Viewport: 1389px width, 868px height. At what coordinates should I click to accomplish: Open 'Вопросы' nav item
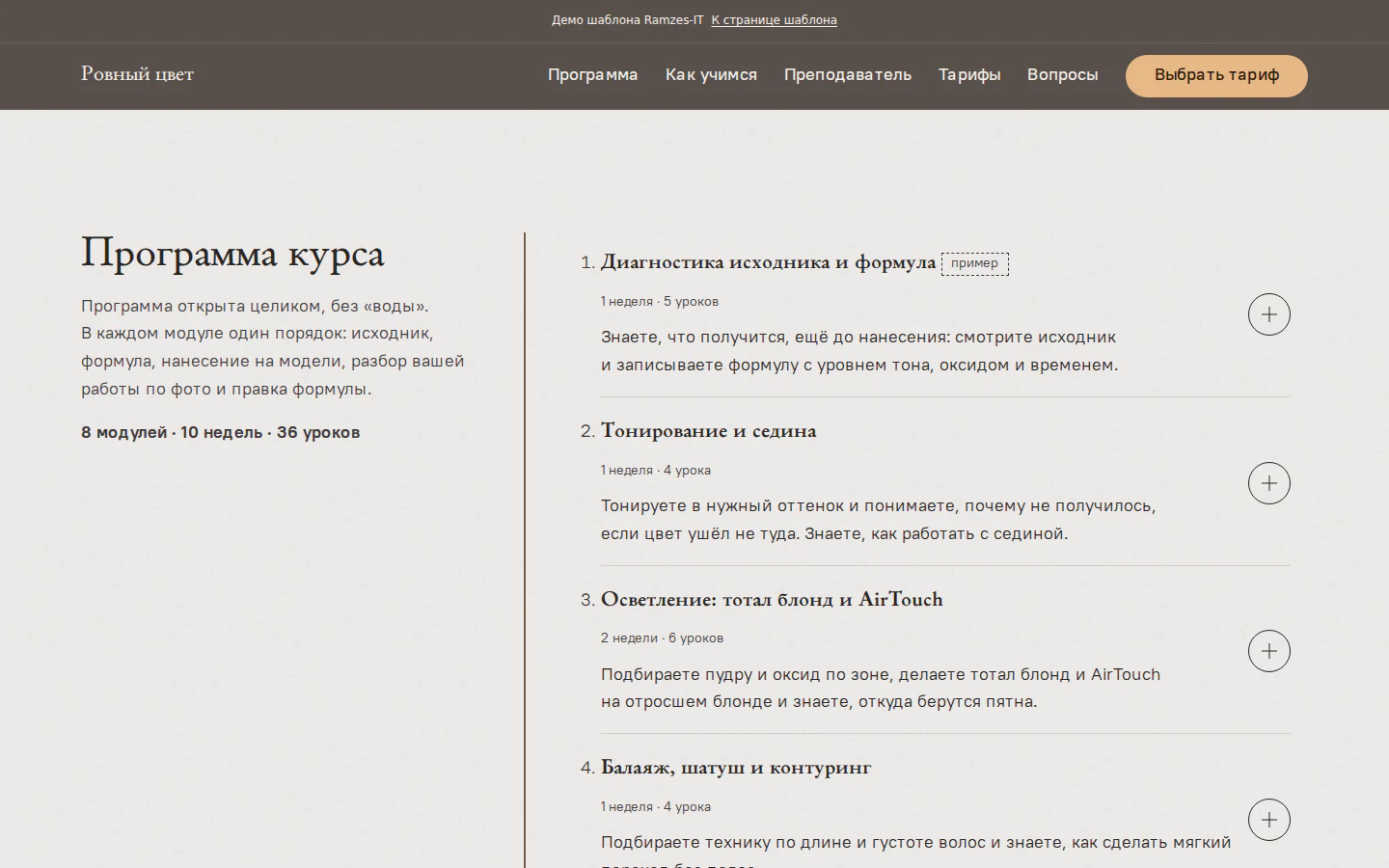pyautogui.click(x=1062, y=75)
